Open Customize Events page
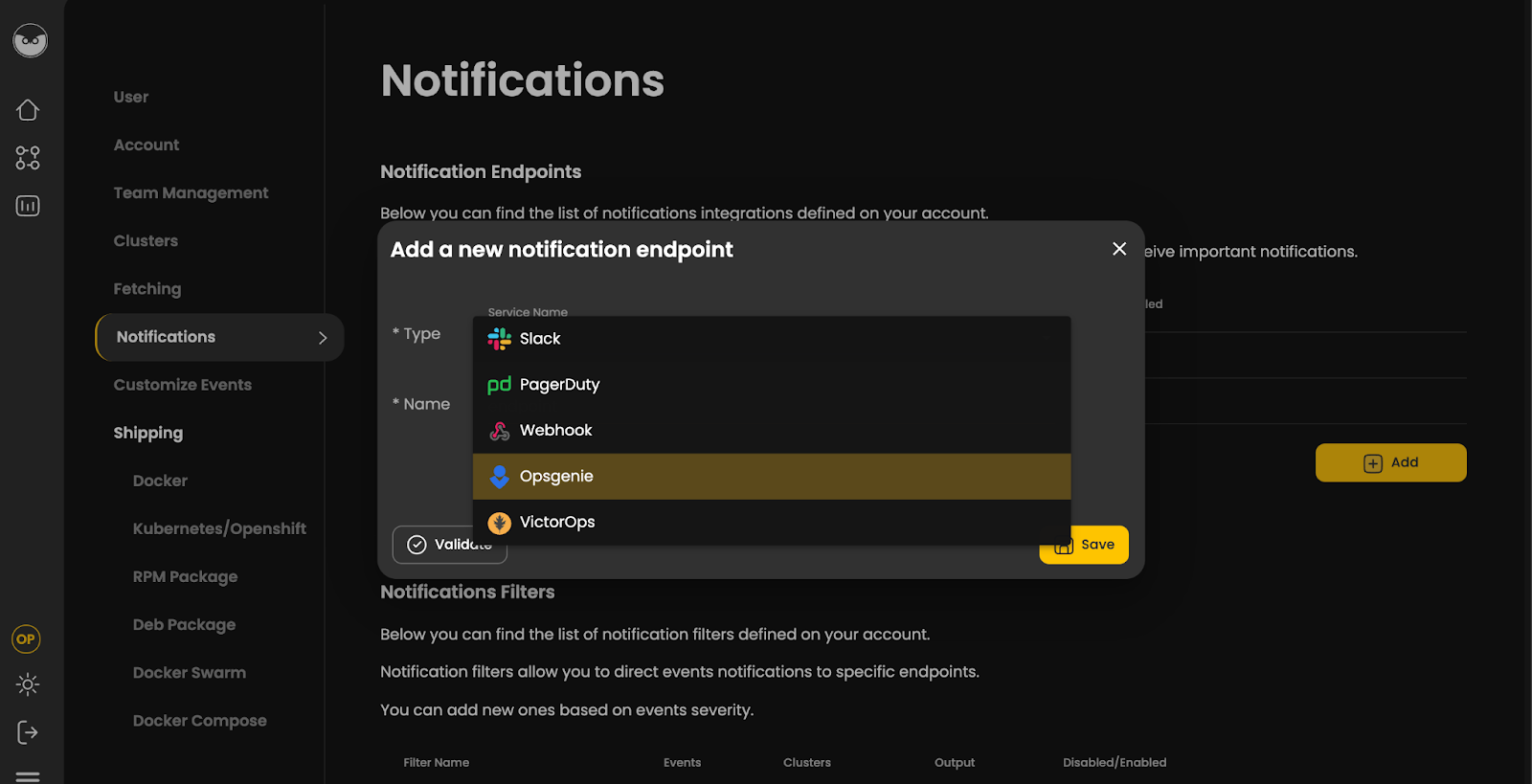1532x784 pixels. click(x=183, y=385)
